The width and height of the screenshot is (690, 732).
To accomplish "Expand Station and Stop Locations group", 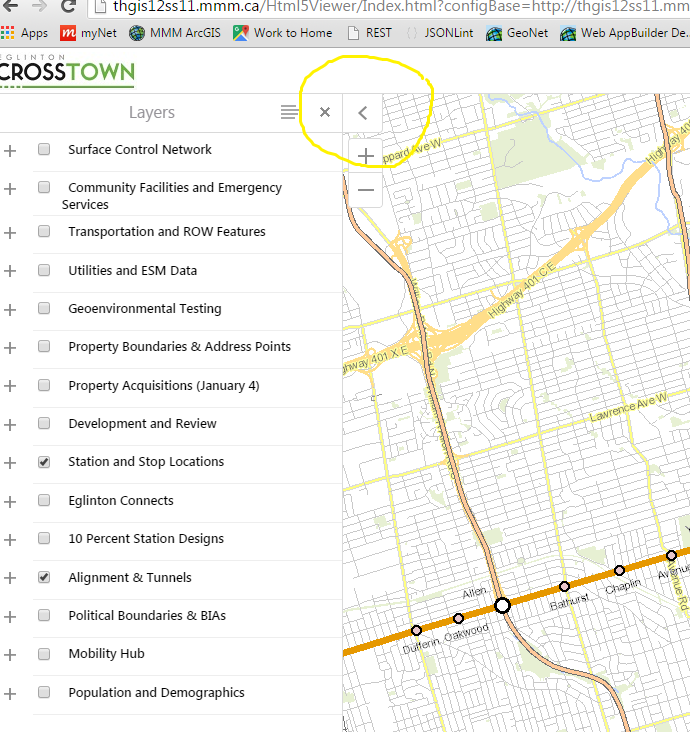I will coord(10,463).
